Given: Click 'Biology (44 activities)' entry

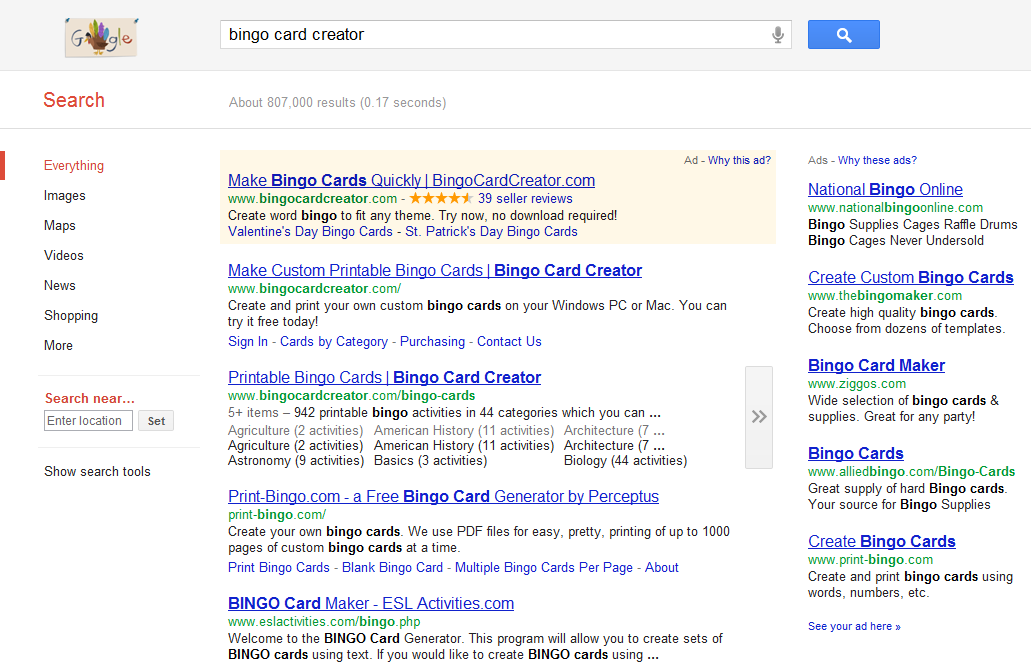Looking at the screenshot, I should pos(625,460).
